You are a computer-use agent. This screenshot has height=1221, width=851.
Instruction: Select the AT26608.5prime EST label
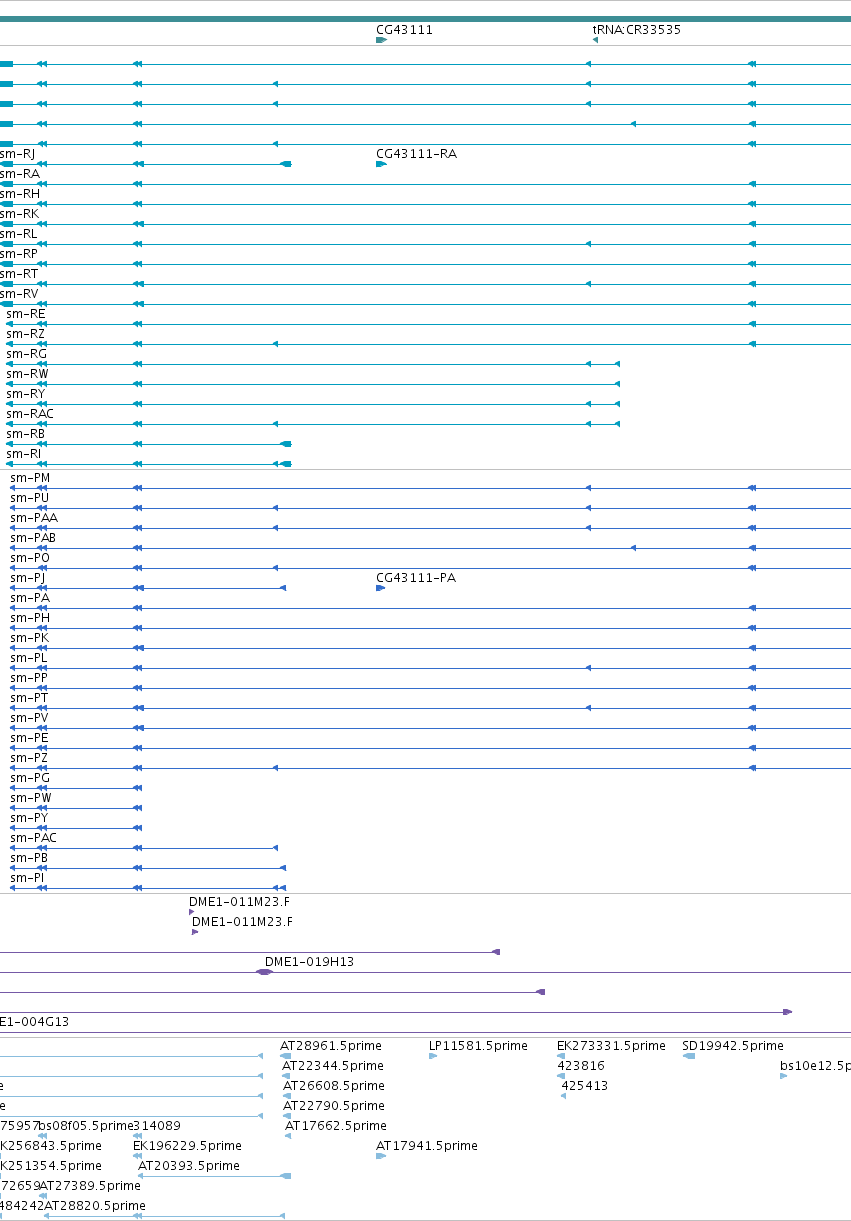[334, 1086]
